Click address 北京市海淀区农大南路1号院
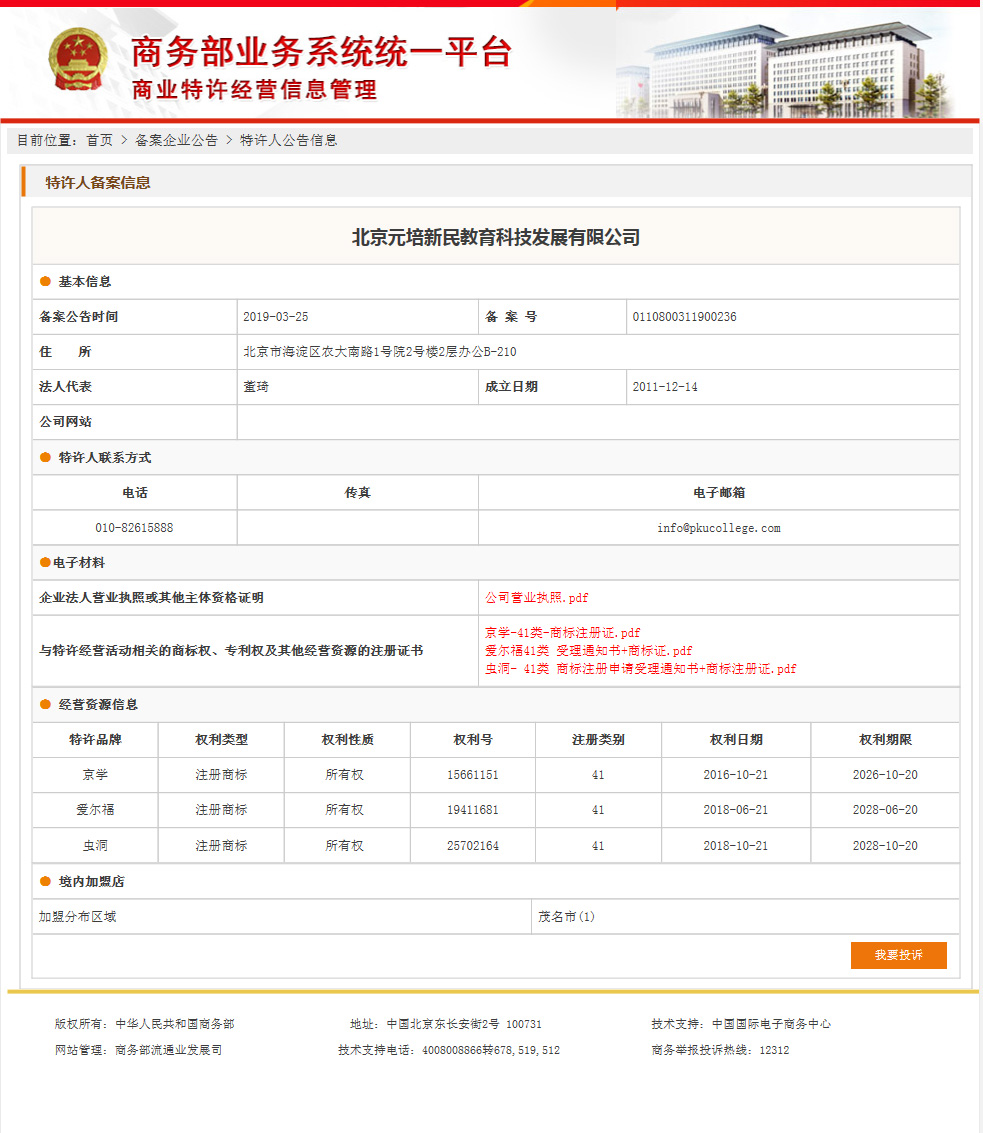 [x=379, y=352]
